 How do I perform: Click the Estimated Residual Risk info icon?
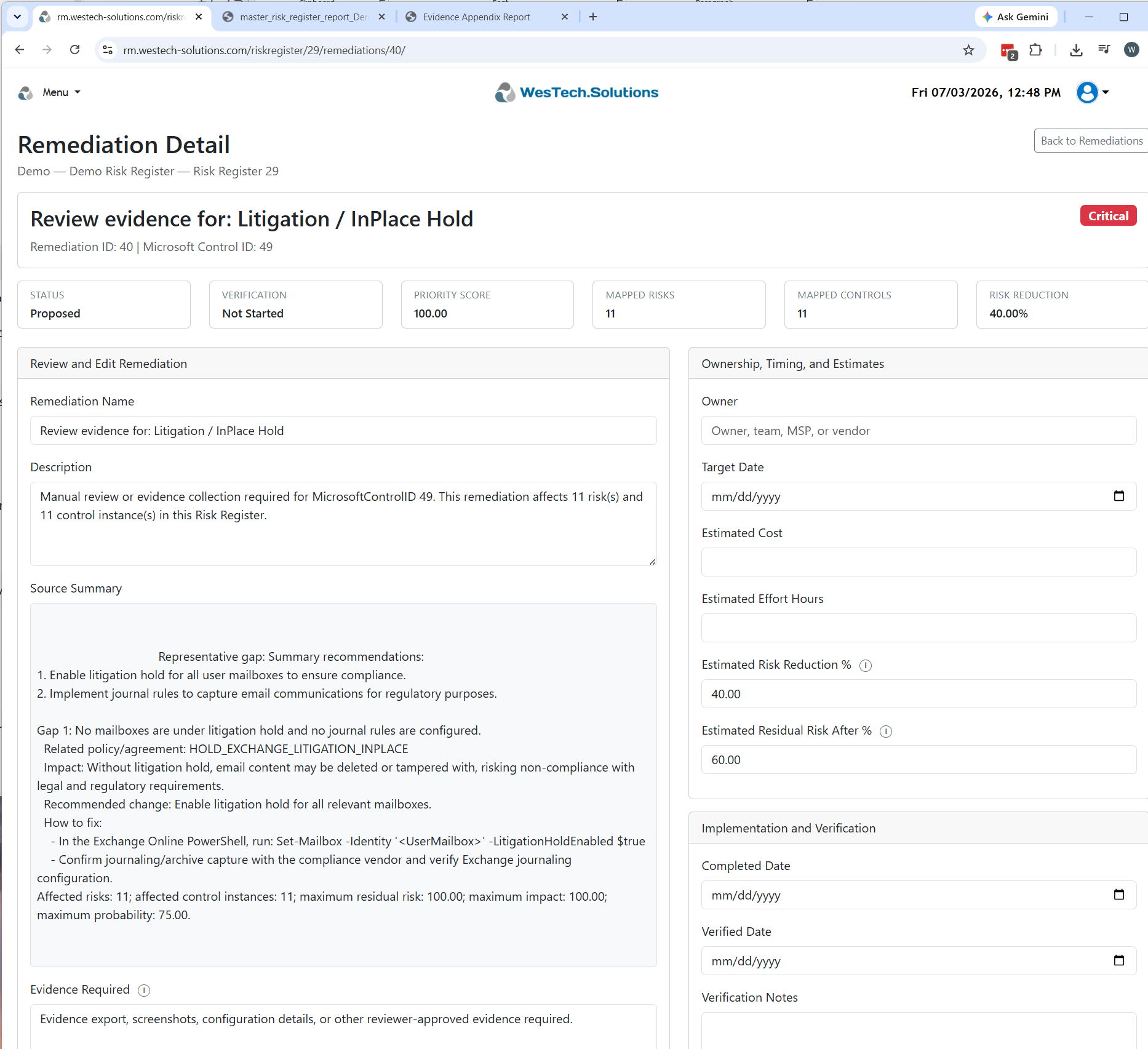click(x=885, y=731)
